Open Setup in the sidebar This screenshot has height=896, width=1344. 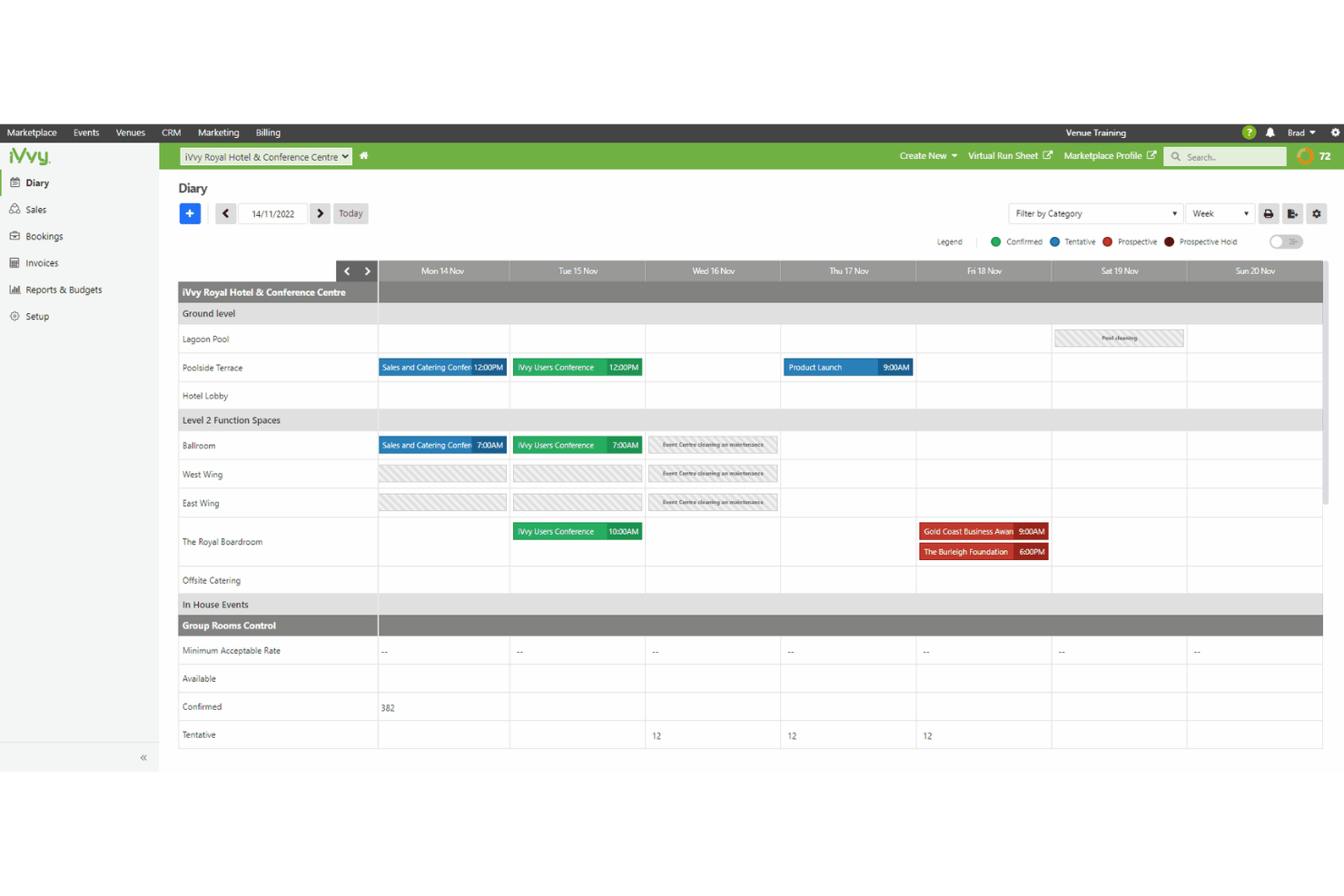pos(37,317)
